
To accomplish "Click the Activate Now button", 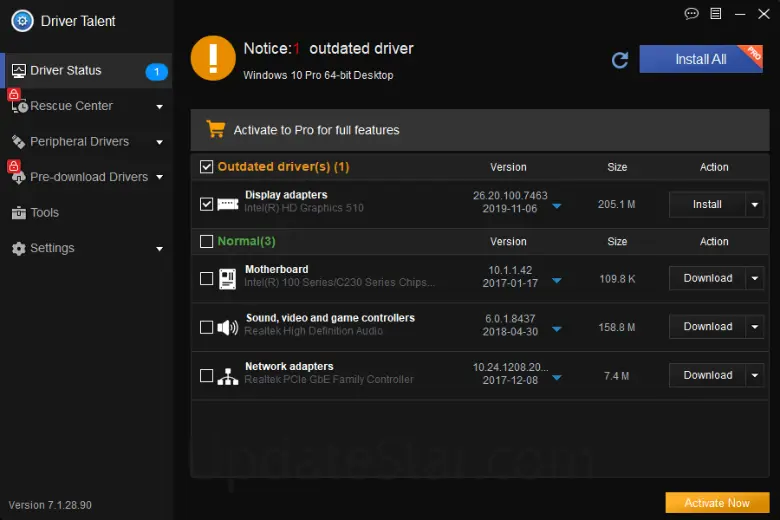I will click(717, 503).
